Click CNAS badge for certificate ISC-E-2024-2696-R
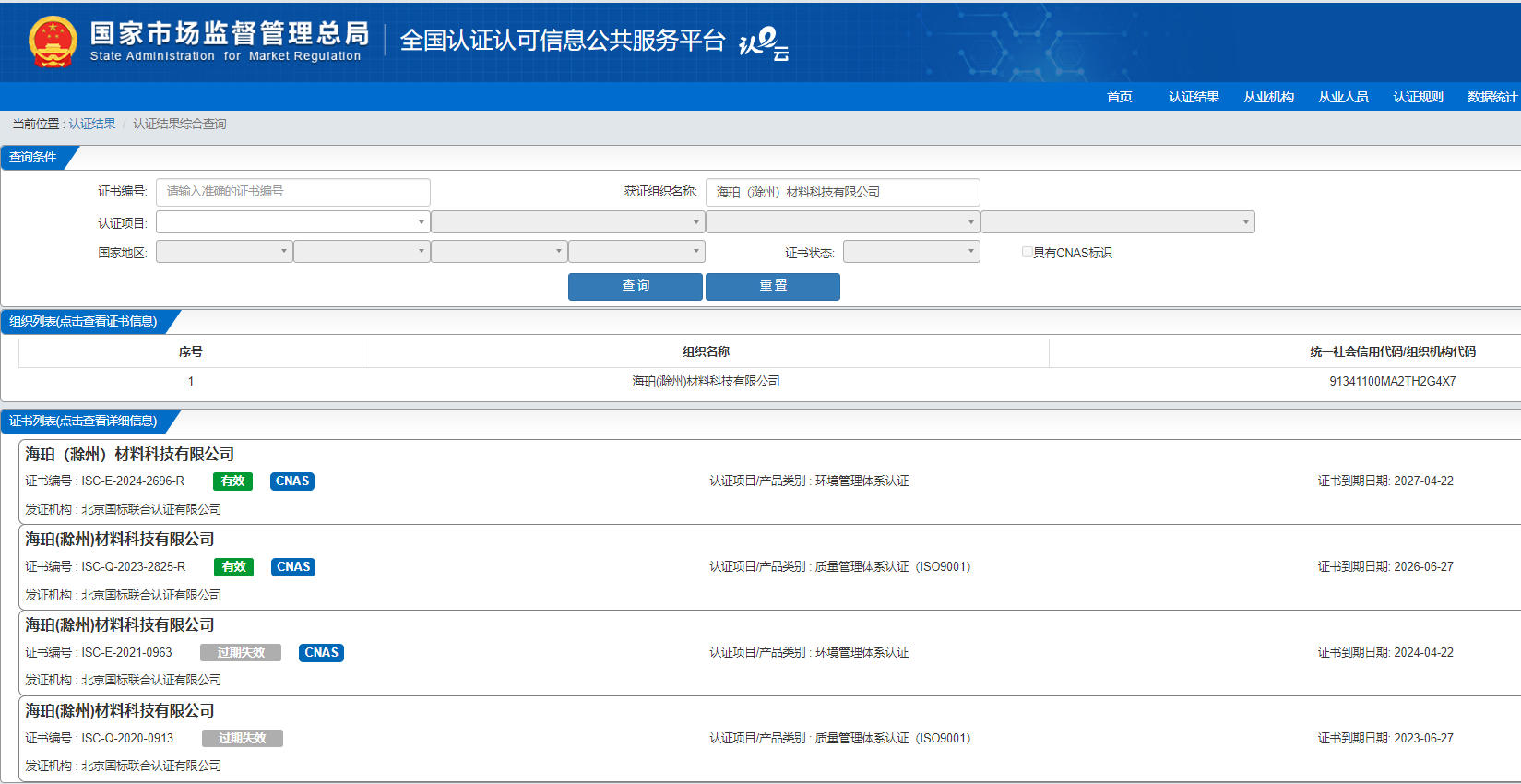 tap(292, 481)
